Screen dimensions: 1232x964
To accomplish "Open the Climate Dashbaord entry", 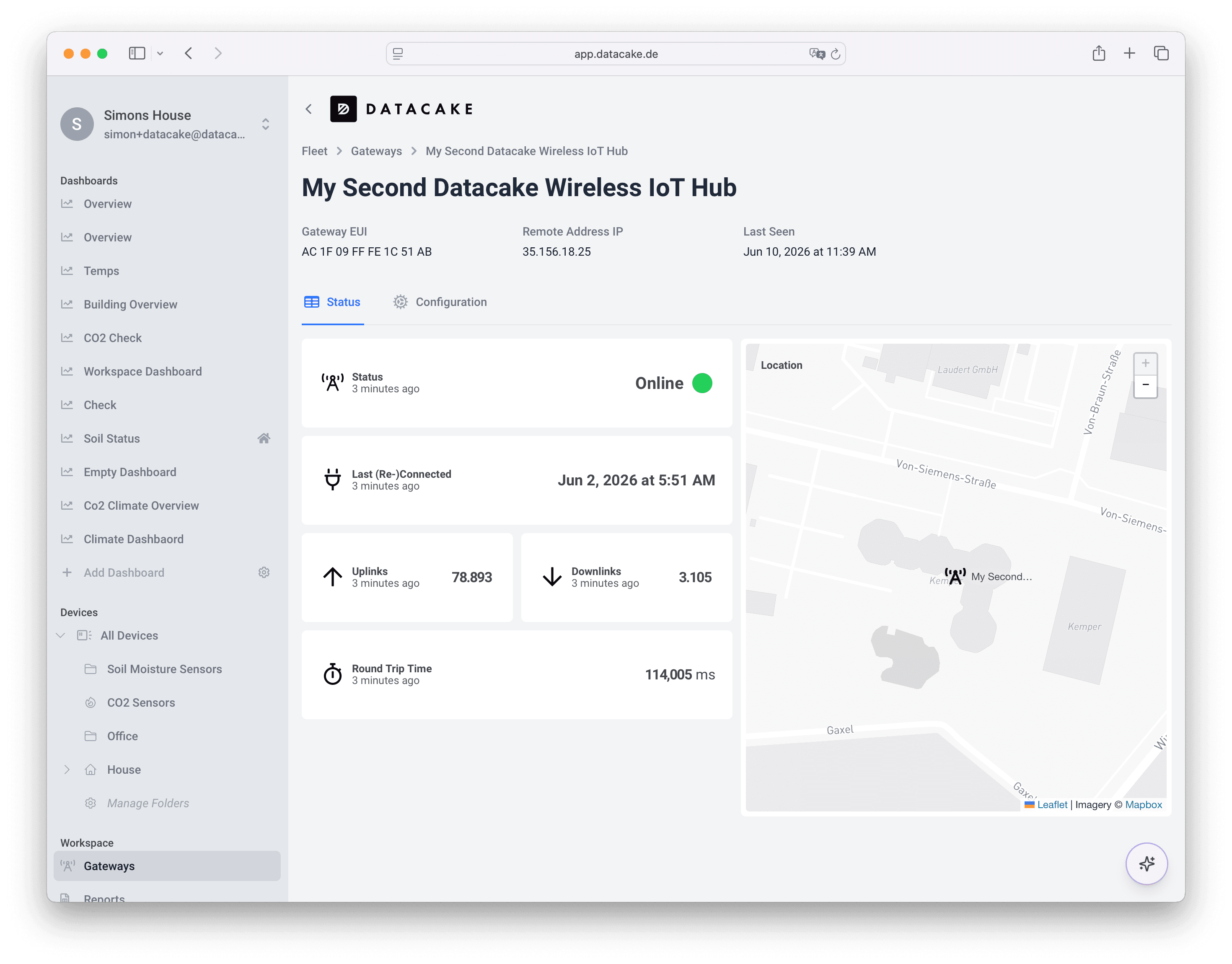I will point(133,539).
